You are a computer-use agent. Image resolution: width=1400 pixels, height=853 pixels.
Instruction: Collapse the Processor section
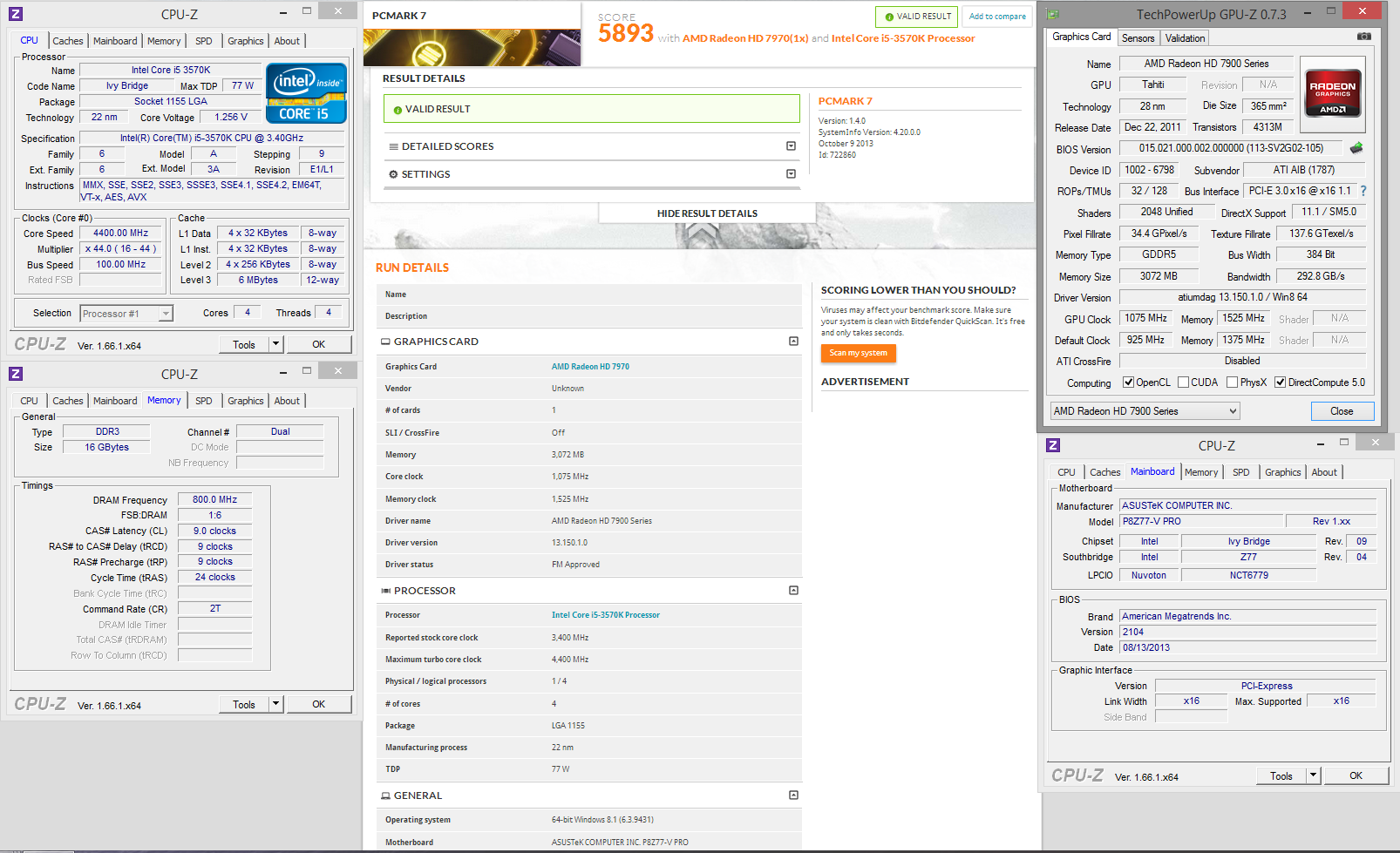(793, 591)
